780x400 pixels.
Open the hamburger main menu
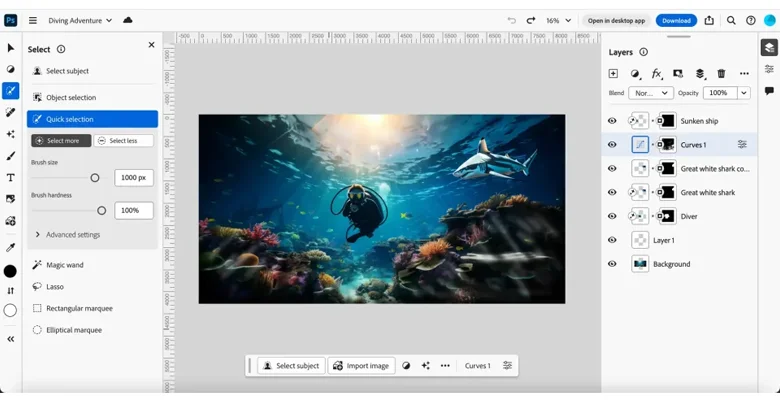coord(33,20)
